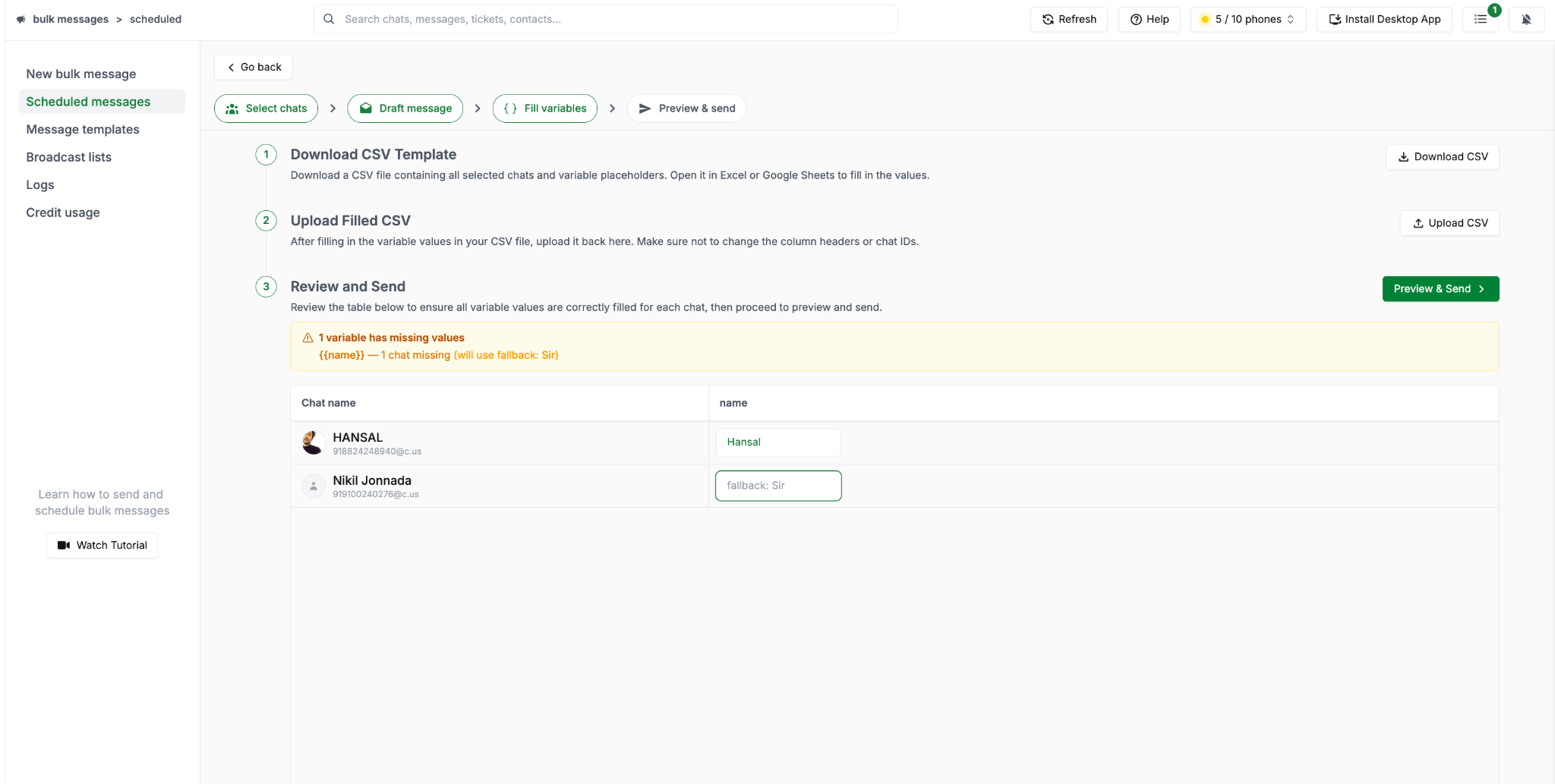This screenshot has height=784, width=1555.
Task: Click the HANSAL chat name text
Action: 358,437
